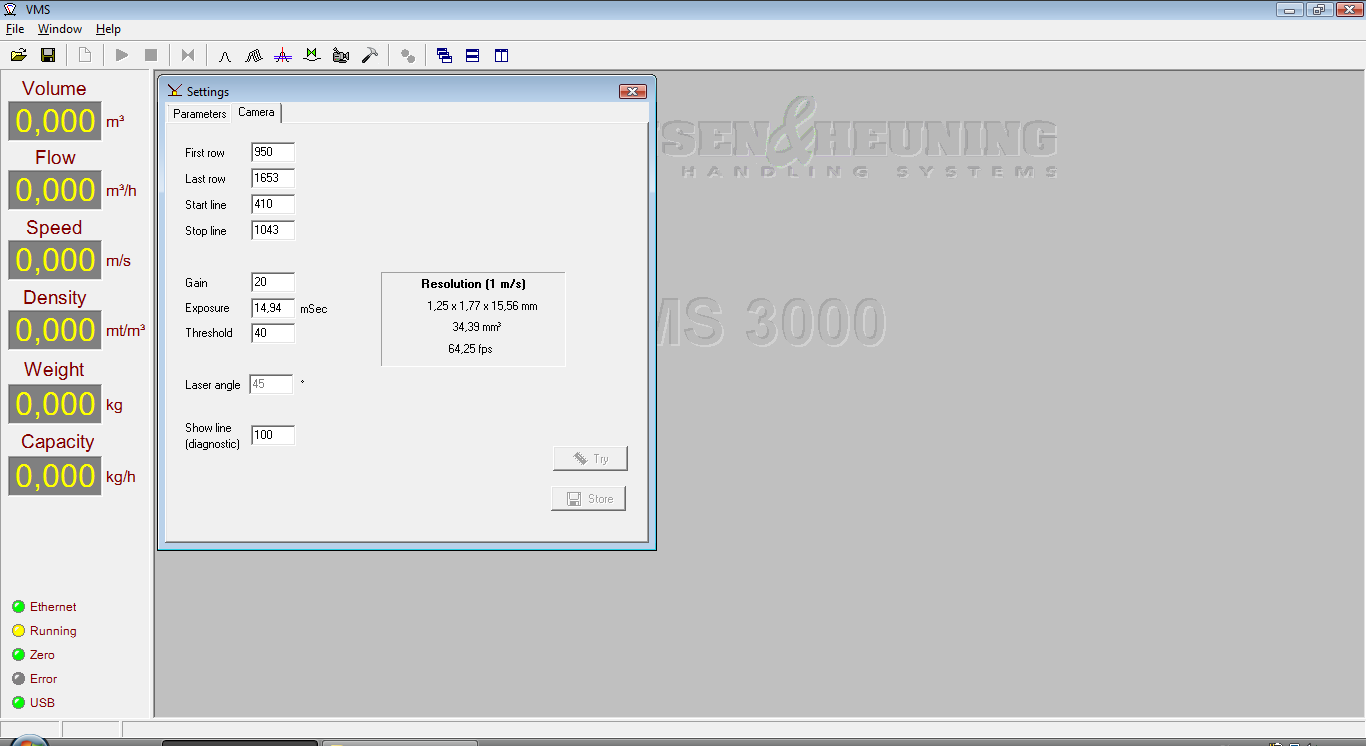Click the Ethernet status indicator light

click(18, 607)
